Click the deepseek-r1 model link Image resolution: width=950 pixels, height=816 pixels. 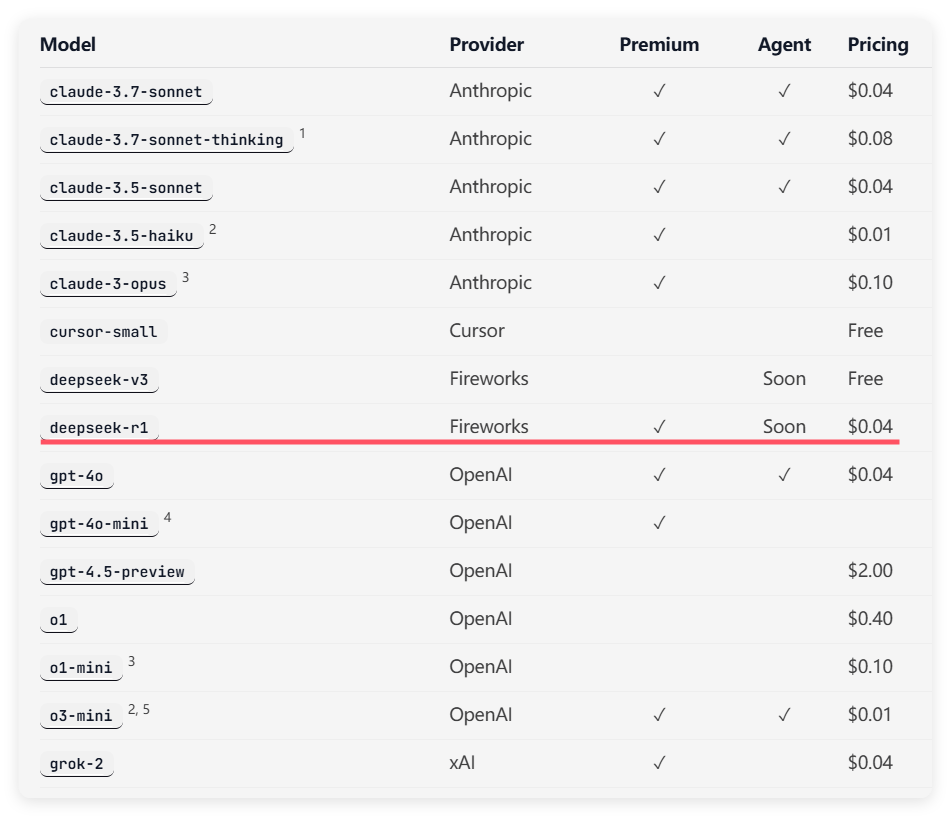pyautogui.click(x=99, y=428)
